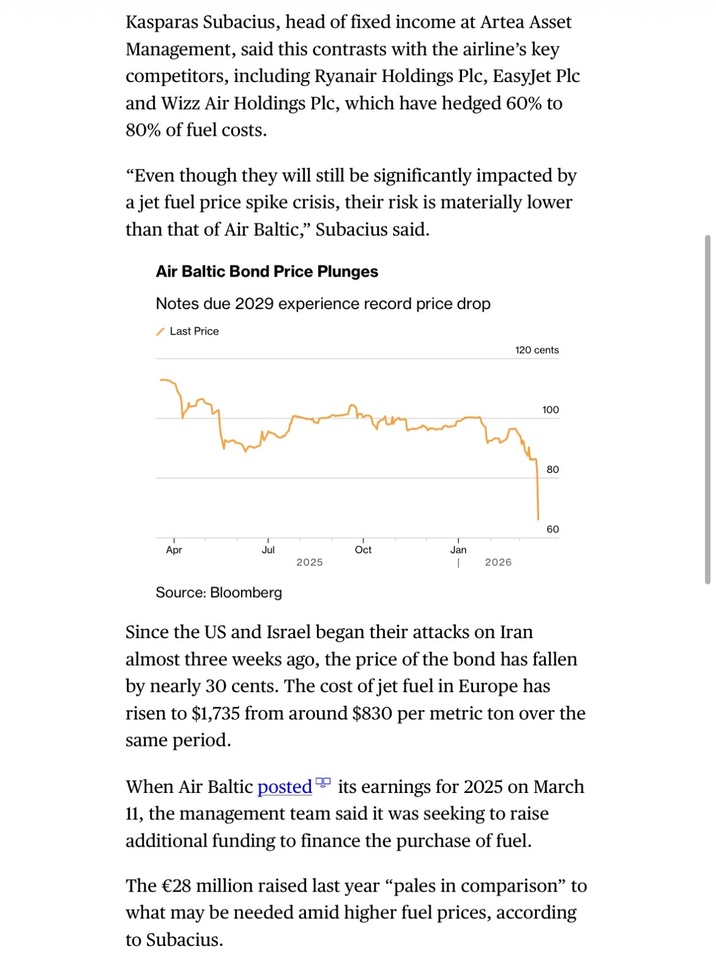Click the "2026" year label under the chart
The image size is (716, 960).
click(x=498, y=563)
